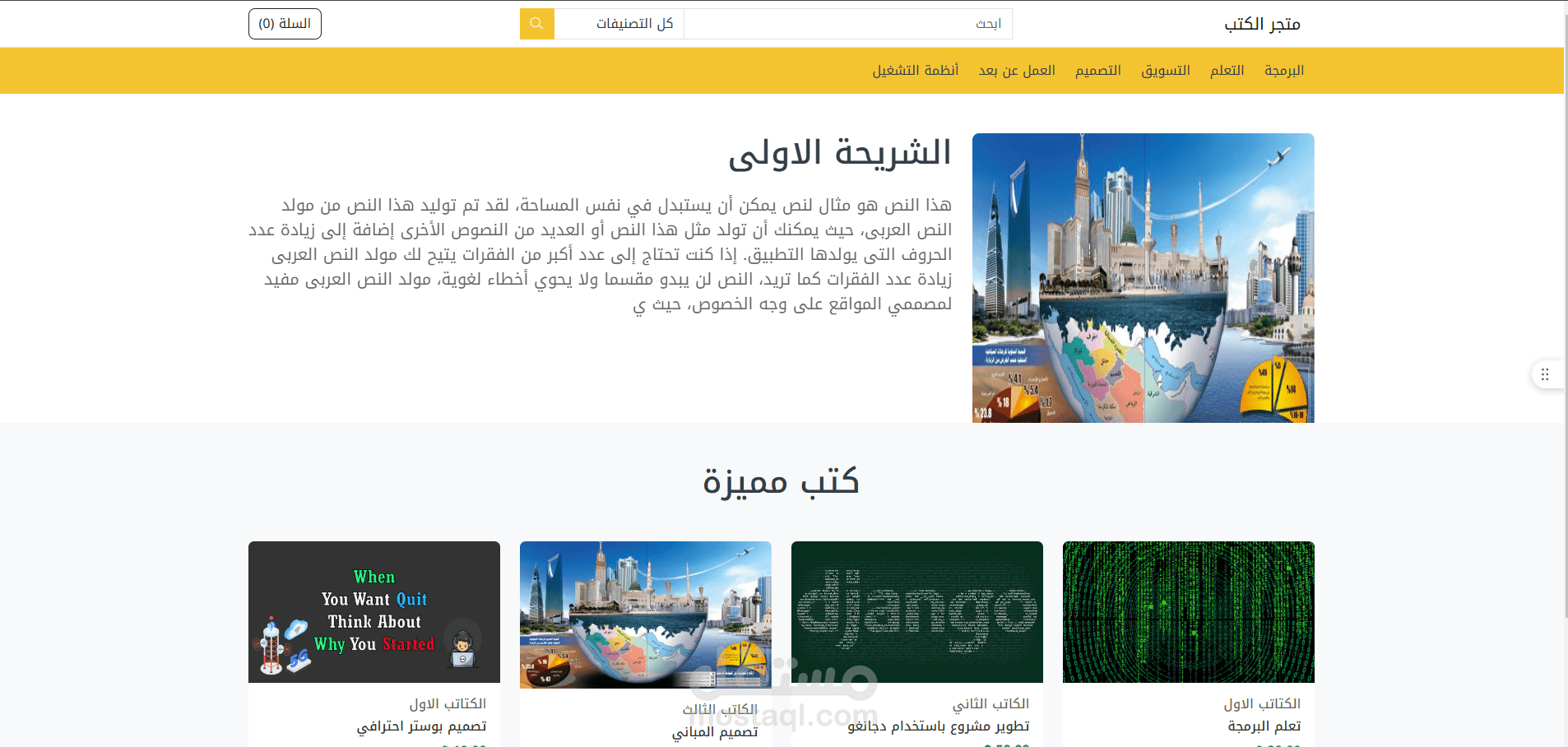
Task: Open the التصميم menu item
Action: 1098,71
